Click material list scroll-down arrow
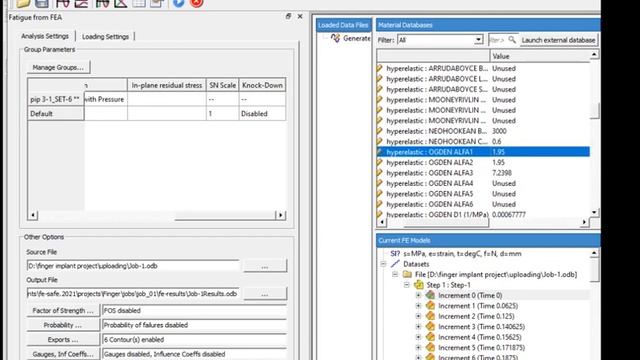This screenshot has height=360, width=640. pos(594,212)
